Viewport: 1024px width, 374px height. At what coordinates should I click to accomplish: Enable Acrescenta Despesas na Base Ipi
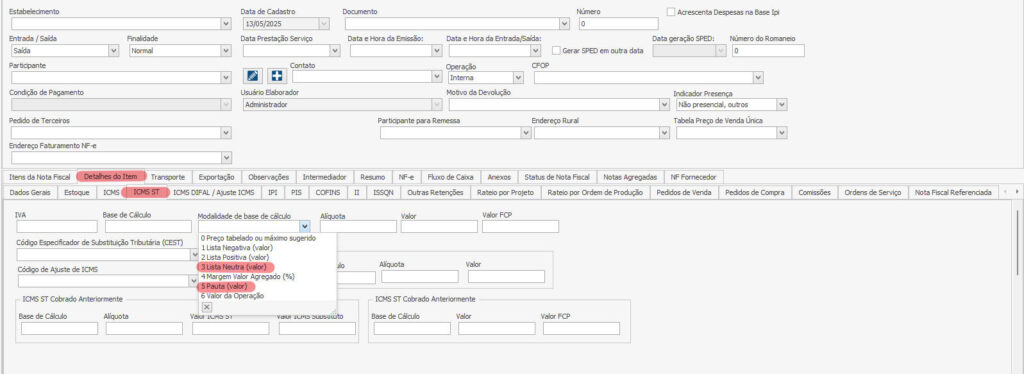671,12
